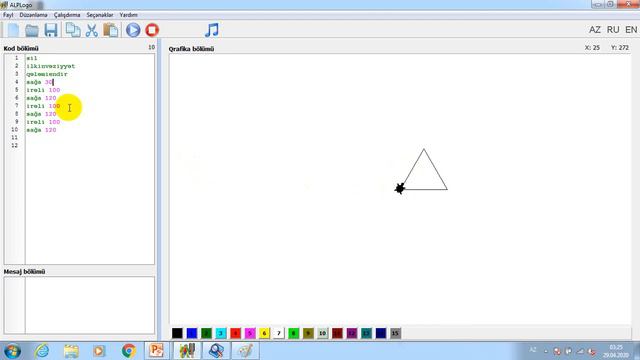This screenshot has height=360, width=640.
Task: Pick the magenta color swatch numbered 5
Action: pos(250,333)
